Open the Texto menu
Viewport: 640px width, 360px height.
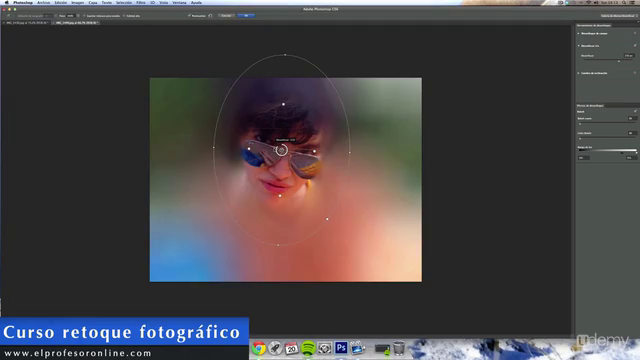[107, 2]
